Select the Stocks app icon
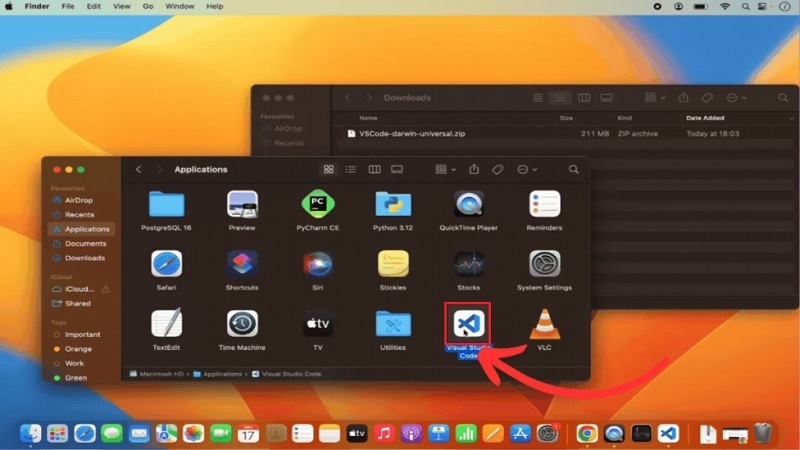The width and height of the screenshot is (800, 450). click(x=468, y=264)
